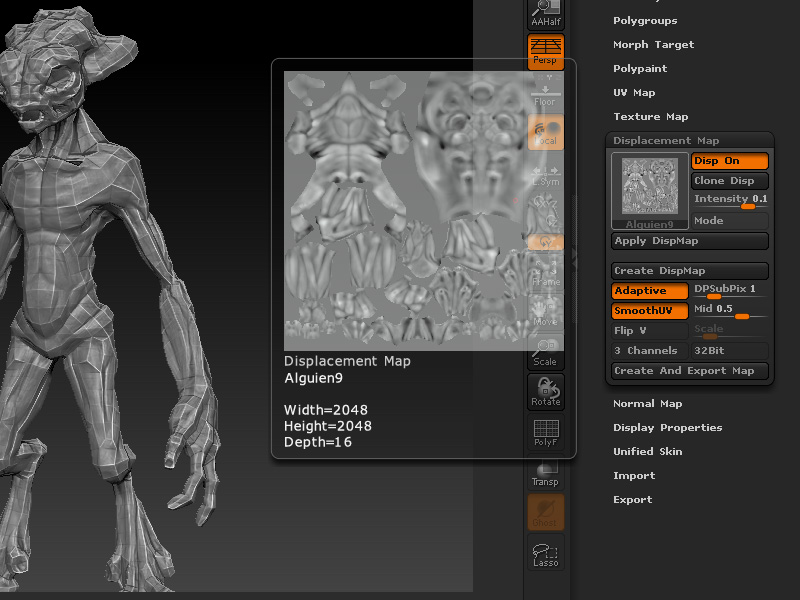Toggle the Local transformations icon
The width and height of the screenshot is (800, 600).
545,132
